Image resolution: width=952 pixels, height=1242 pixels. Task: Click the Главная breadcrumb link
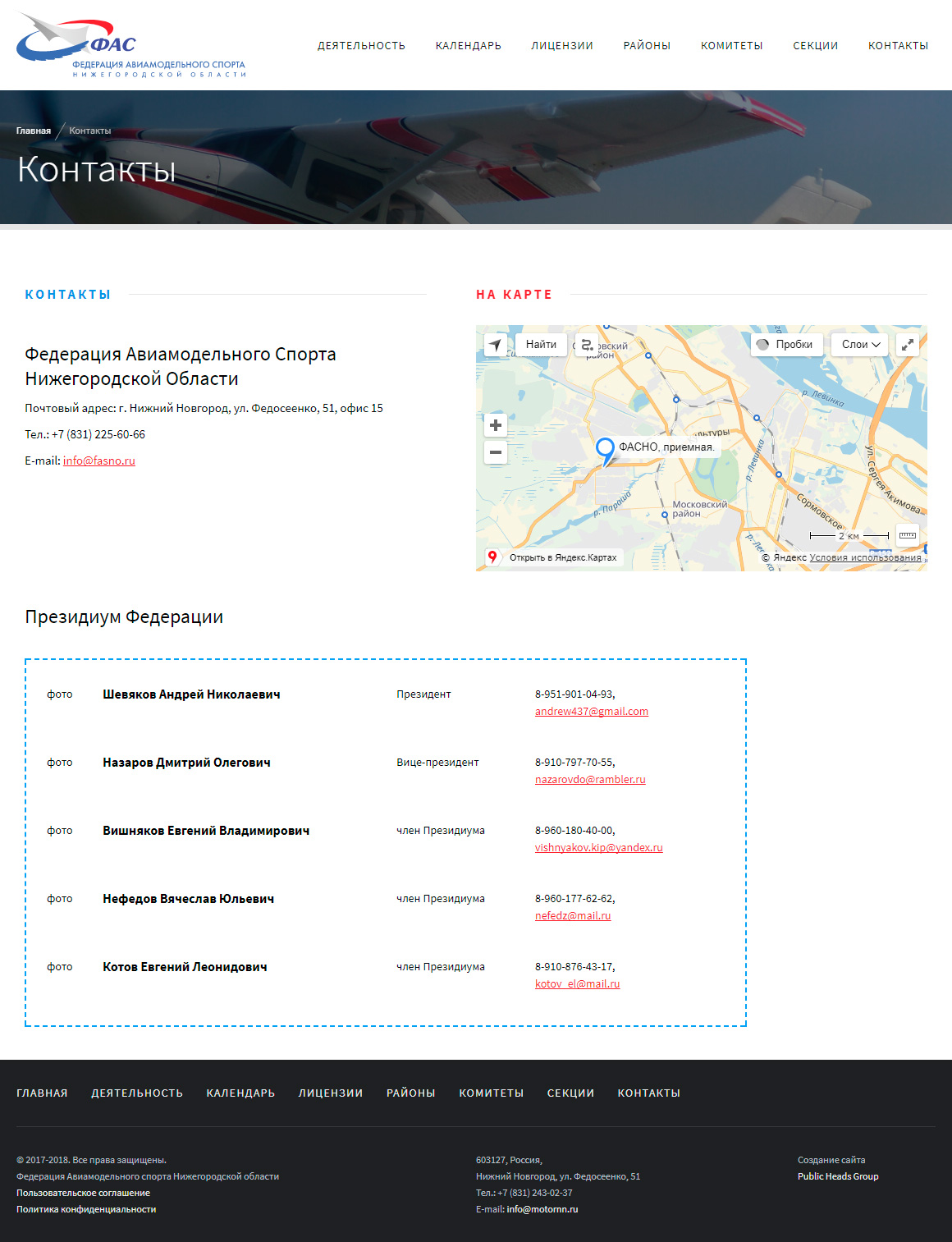click(34, 131)
